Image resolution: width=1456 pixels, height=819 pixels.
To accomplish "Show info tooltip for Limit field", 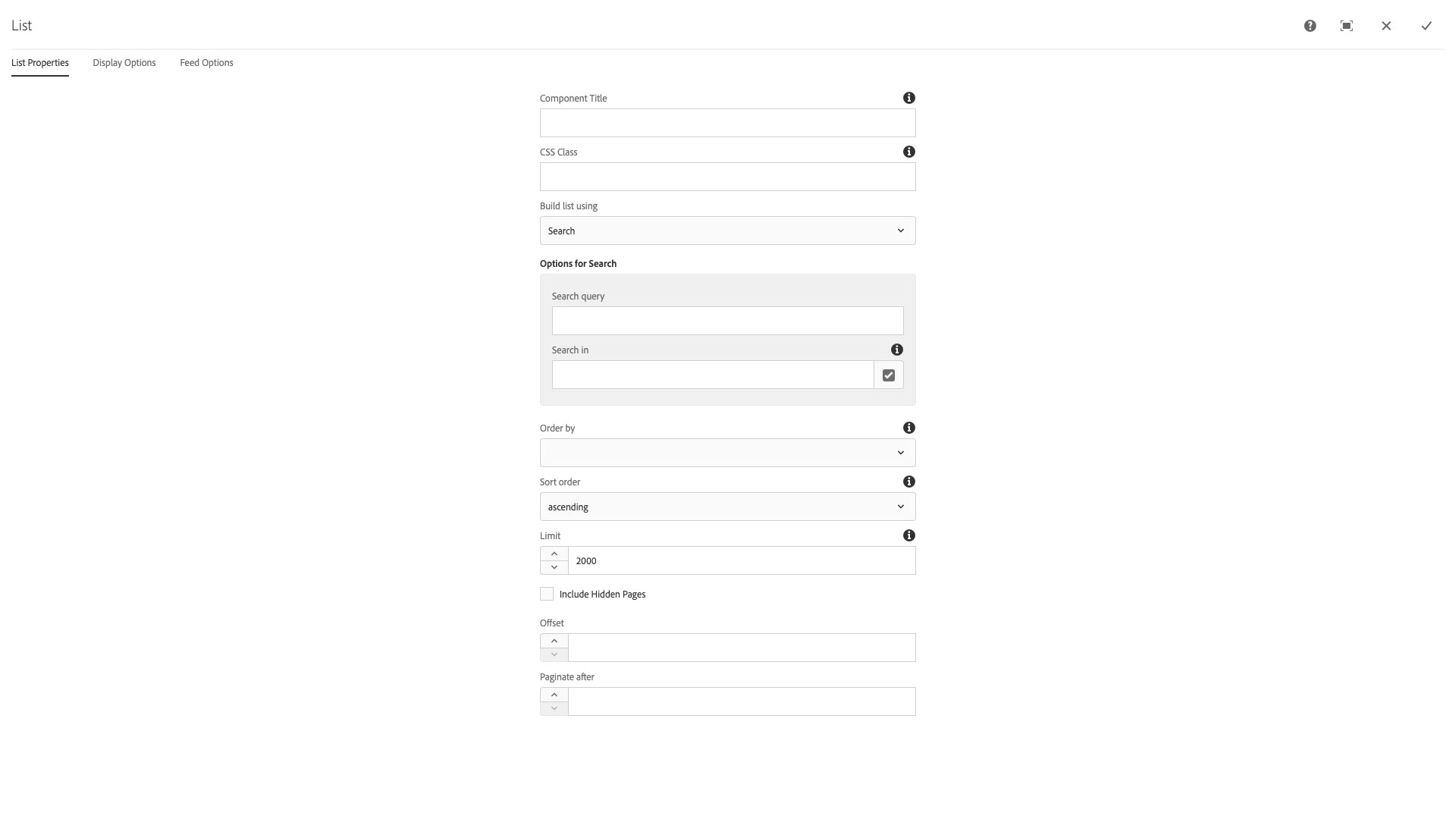I will [909, 535].
